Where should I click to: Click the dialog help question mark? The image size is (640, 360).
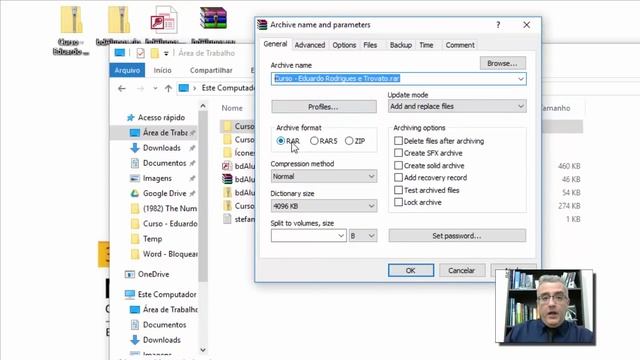click(x=498, y=25)
